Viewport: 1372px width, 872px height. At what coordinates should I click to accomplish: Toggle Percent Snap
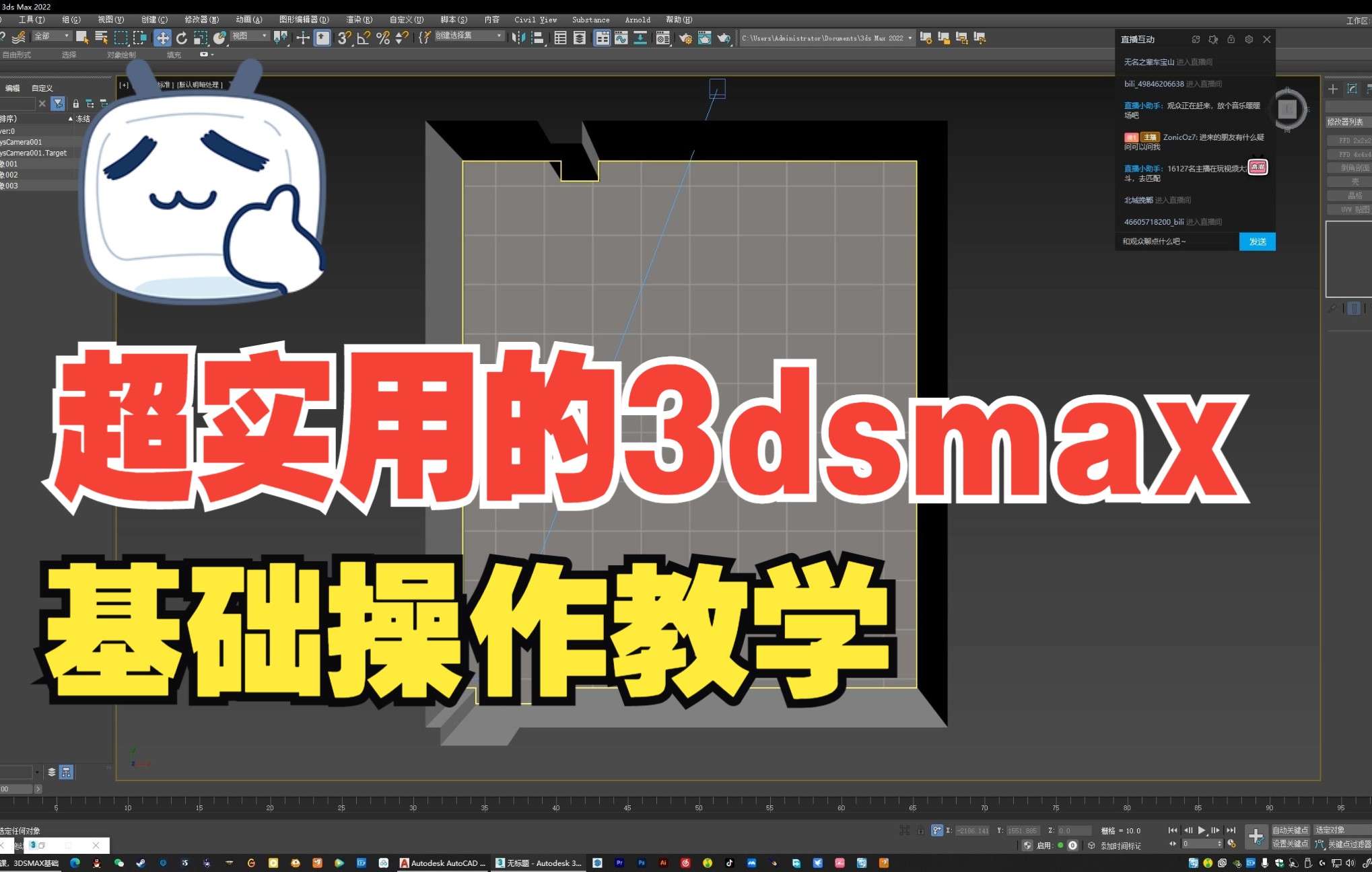(383, 38)
